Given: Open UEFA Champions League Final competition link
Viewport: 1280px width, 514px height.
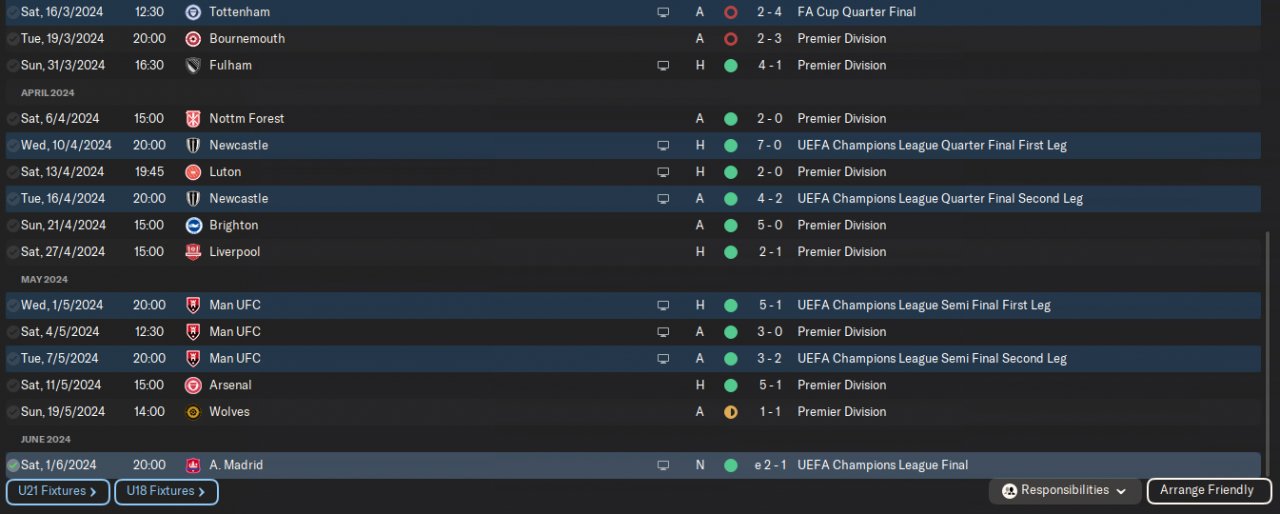Looking at the screenshot, I should (883, 465).
